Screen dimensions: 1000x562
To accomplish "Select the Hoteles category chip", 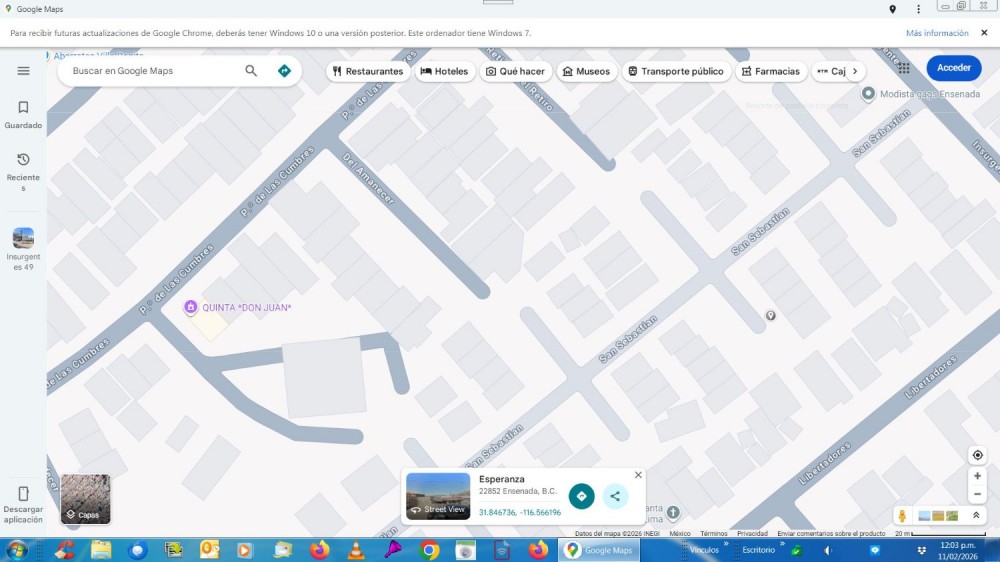I will click(445, 71).
